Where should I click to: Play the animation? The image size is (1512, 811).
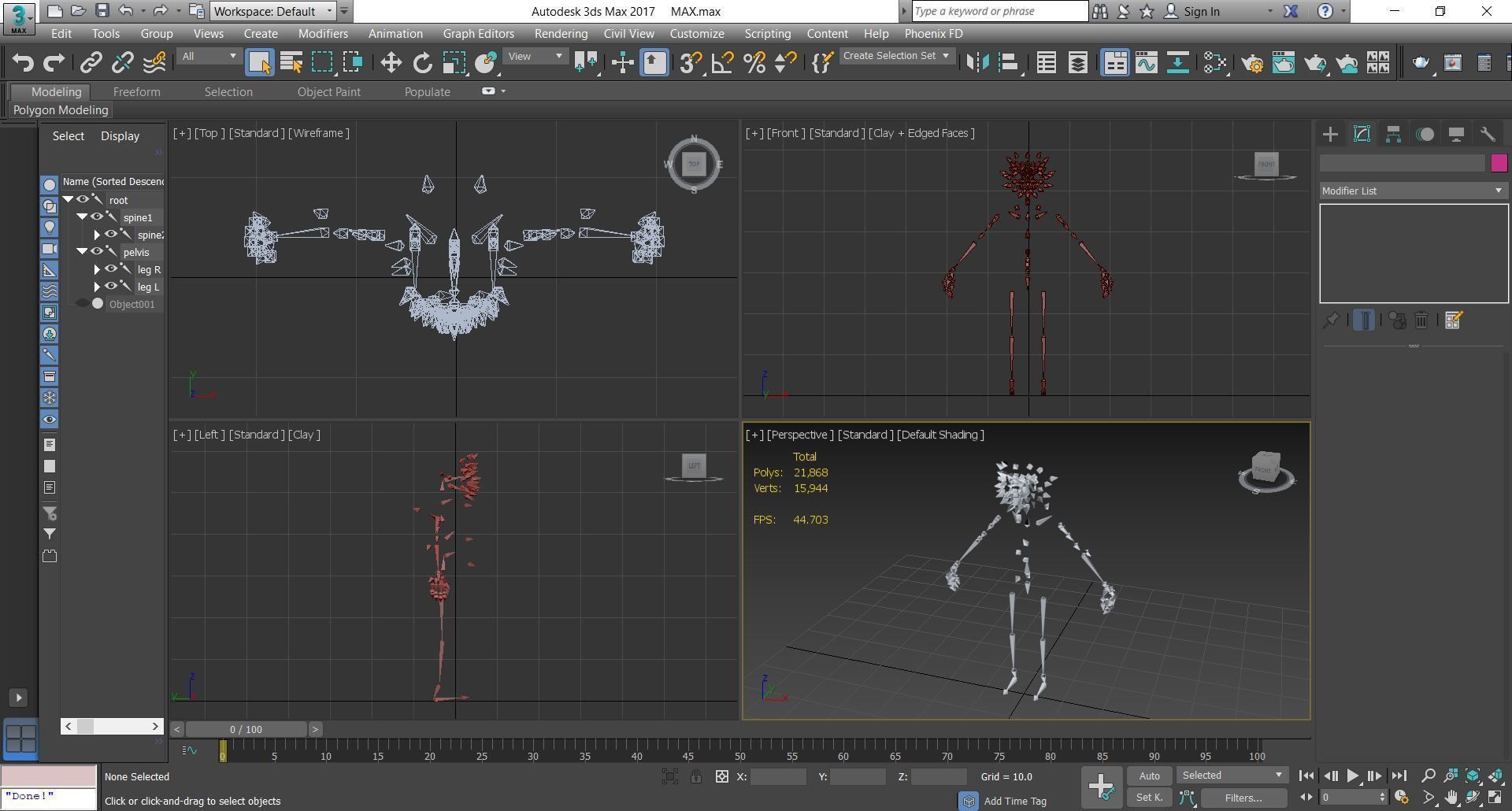pyautogui.click(x=1352, y=776)
